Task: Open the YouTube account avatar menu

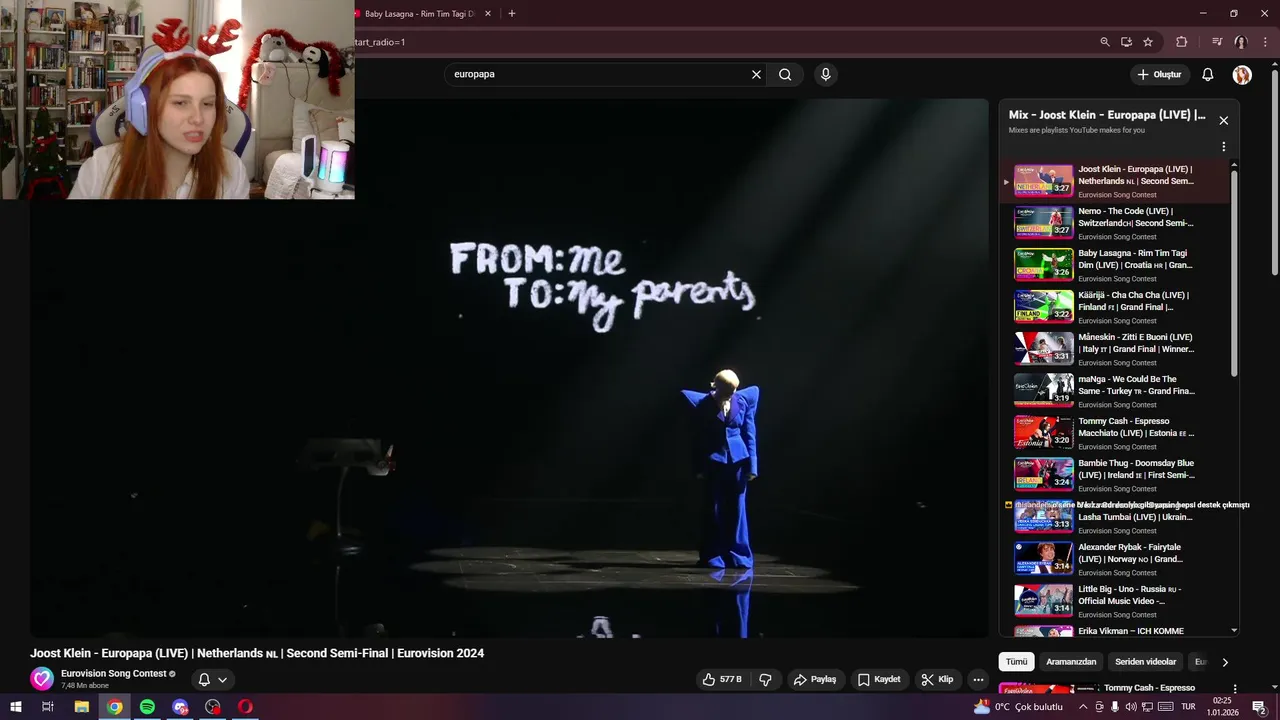Action: 1242,75
